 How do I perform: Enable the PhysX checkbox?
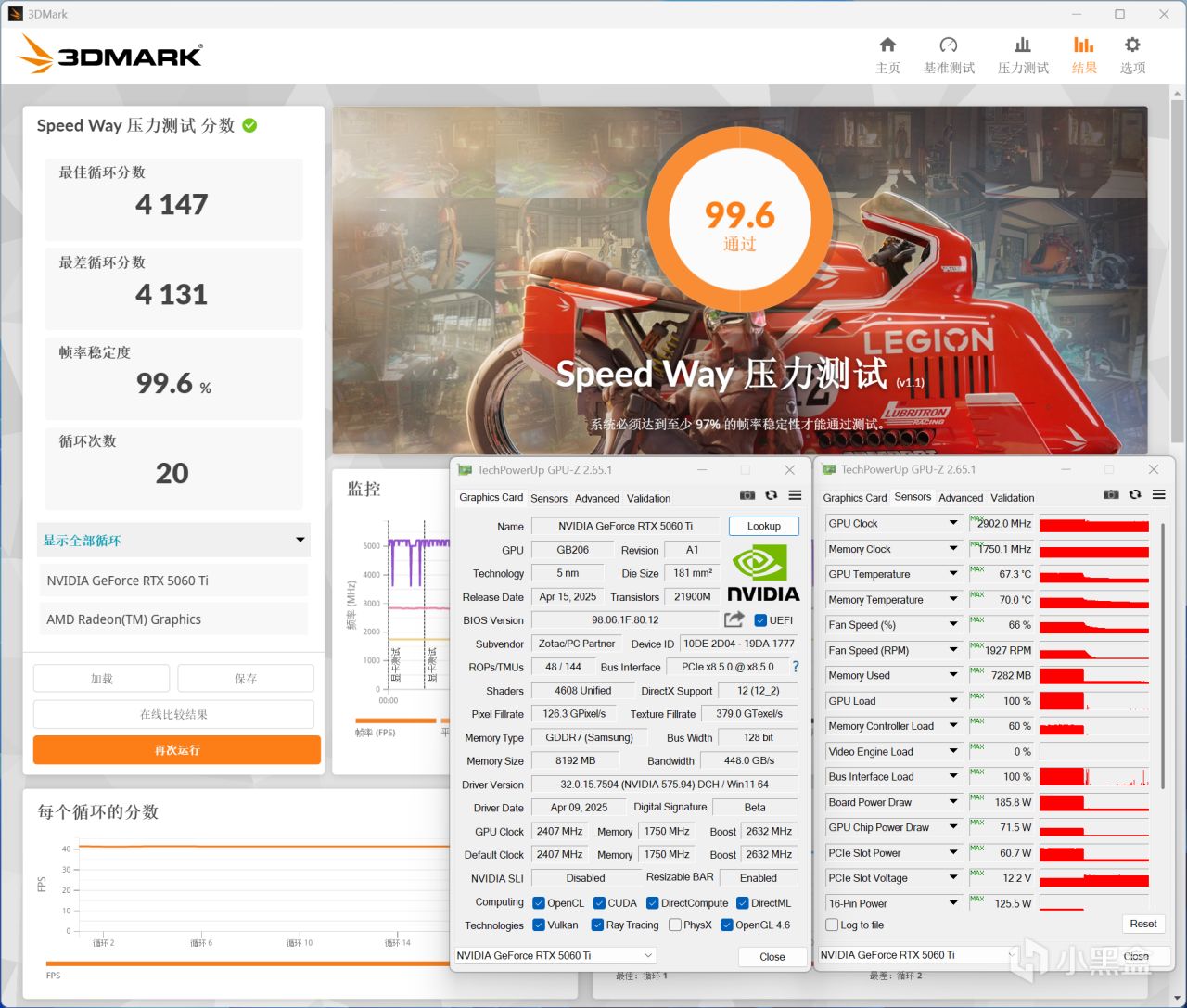point(675,925)
